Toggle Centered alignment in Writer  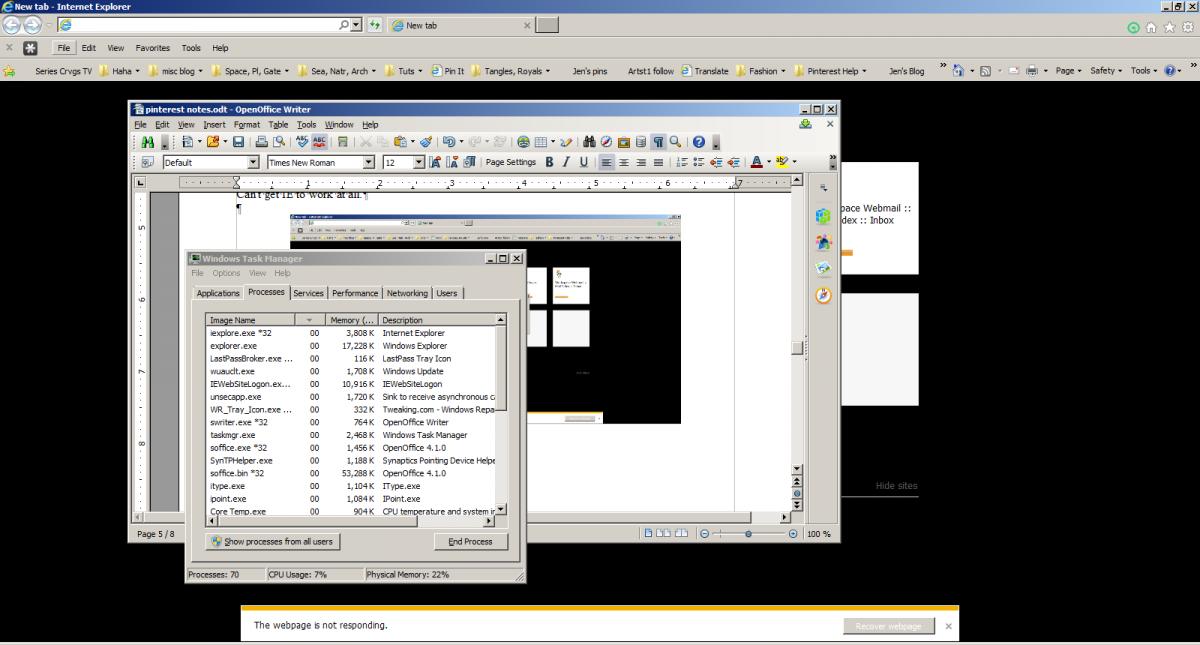click(624, 162)
